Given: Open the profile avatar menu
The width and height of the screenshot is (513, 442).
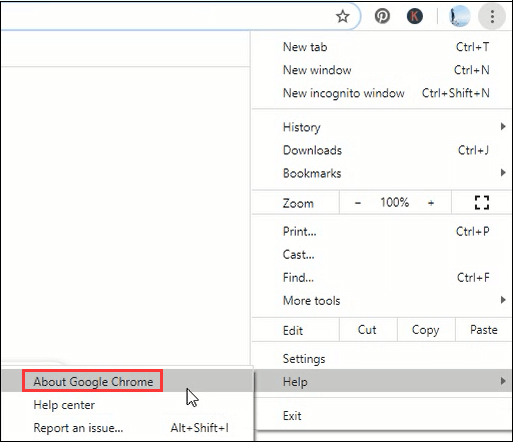Looking at the screenshot, I should 459,16.
